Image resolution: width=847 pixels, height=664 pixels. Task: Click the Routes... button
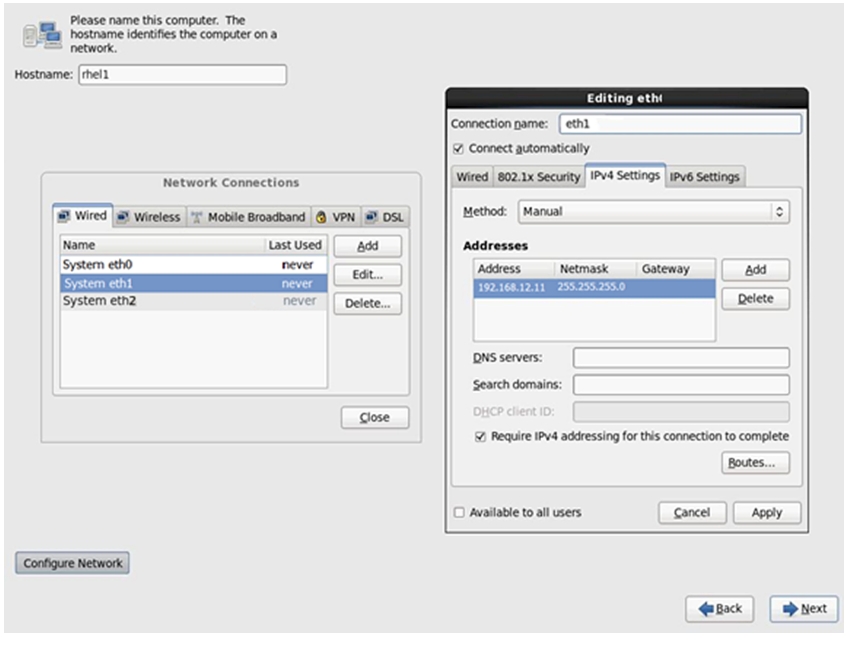tap(755, 462)
